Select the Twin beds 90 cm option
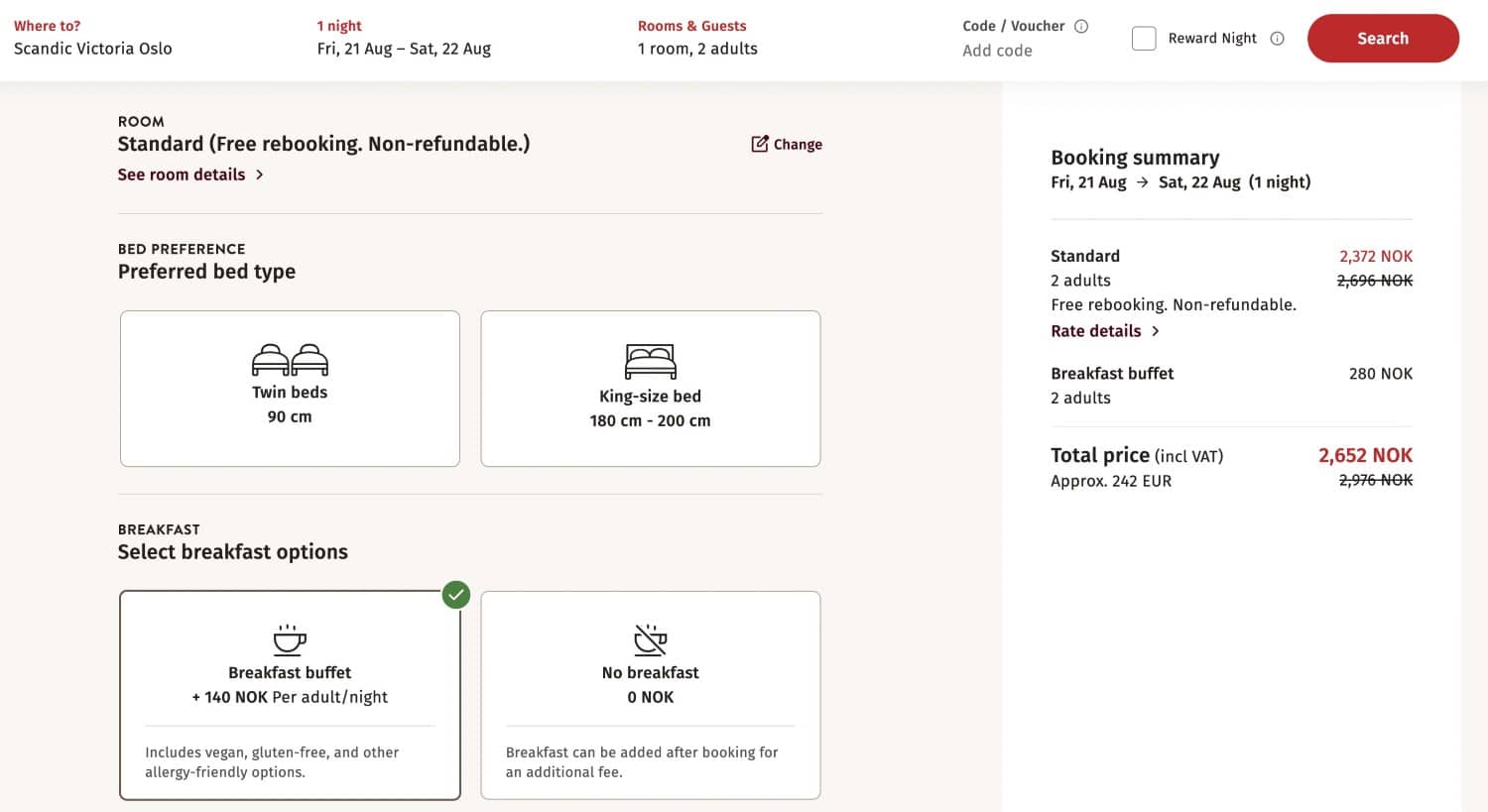 (290, 389)
